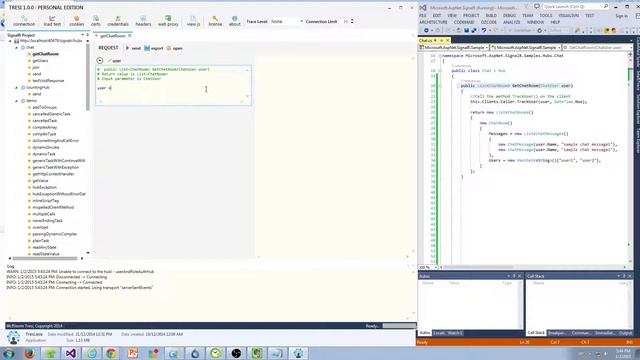
Task: Click Visual Studio undo button
Action: [484, 31]
